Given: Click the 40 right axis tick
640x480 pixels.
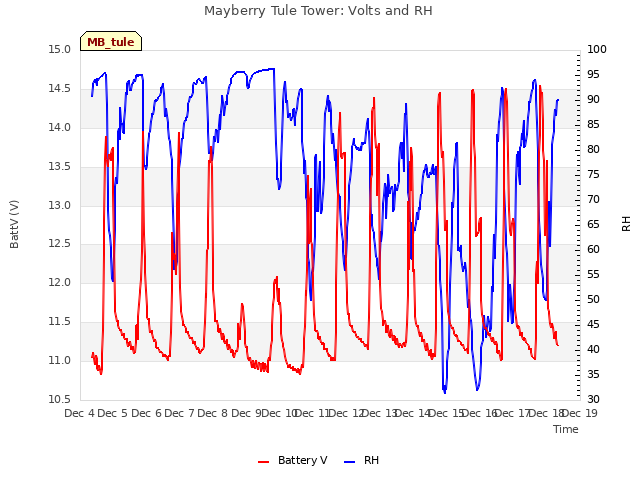Looking at the screenshot, I should (x=593, y=349).
